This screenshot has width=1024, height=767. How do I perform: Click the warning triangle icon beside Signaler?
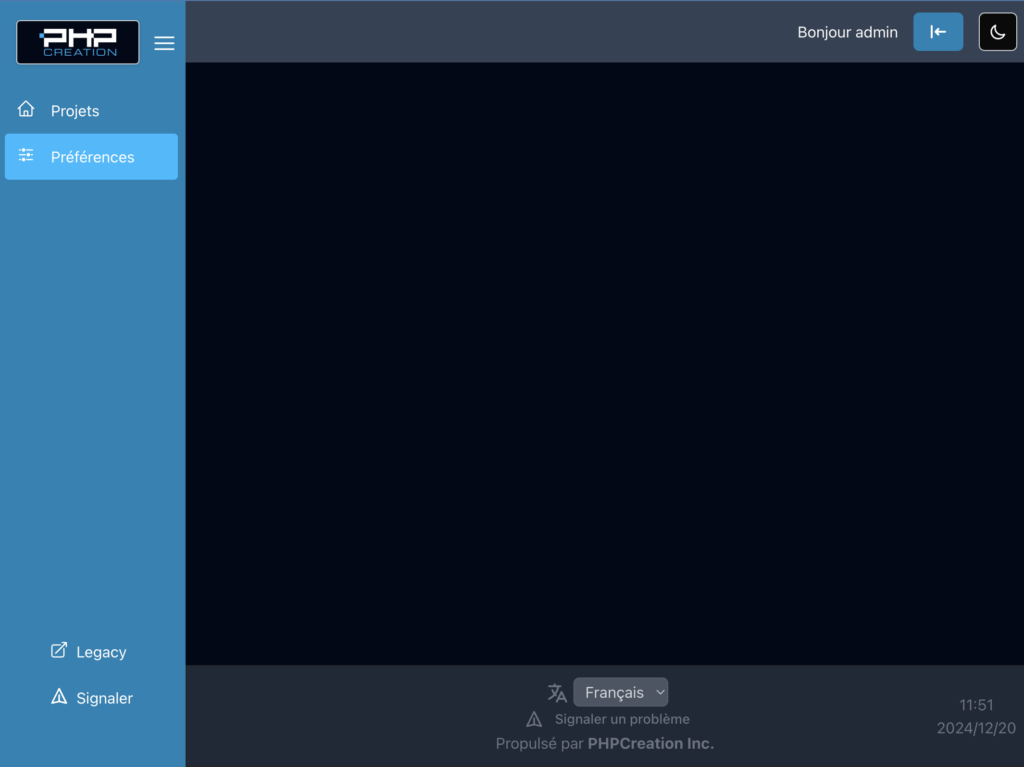pos(59,697)
